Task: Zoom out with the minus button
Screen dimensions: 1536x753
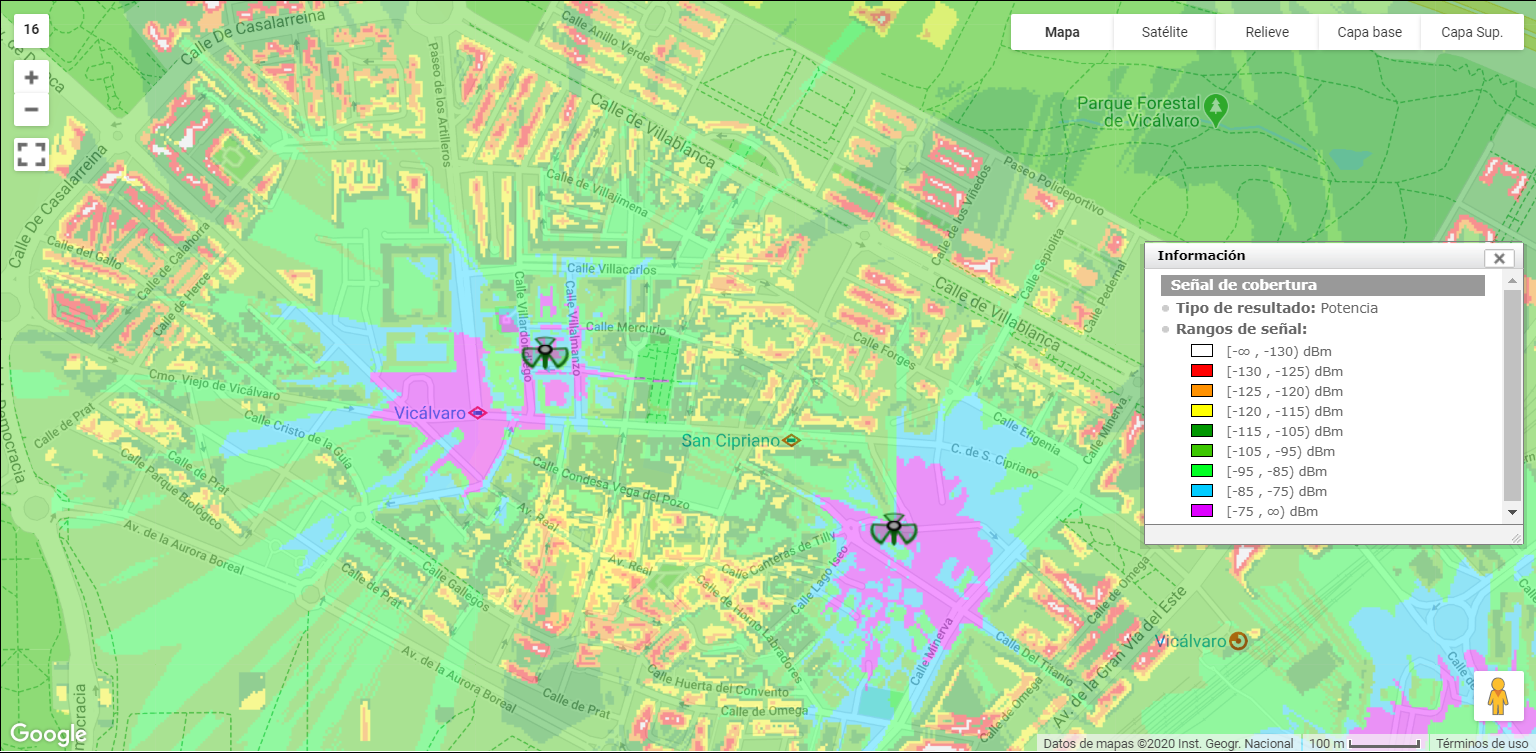Action: coord(31,110)
